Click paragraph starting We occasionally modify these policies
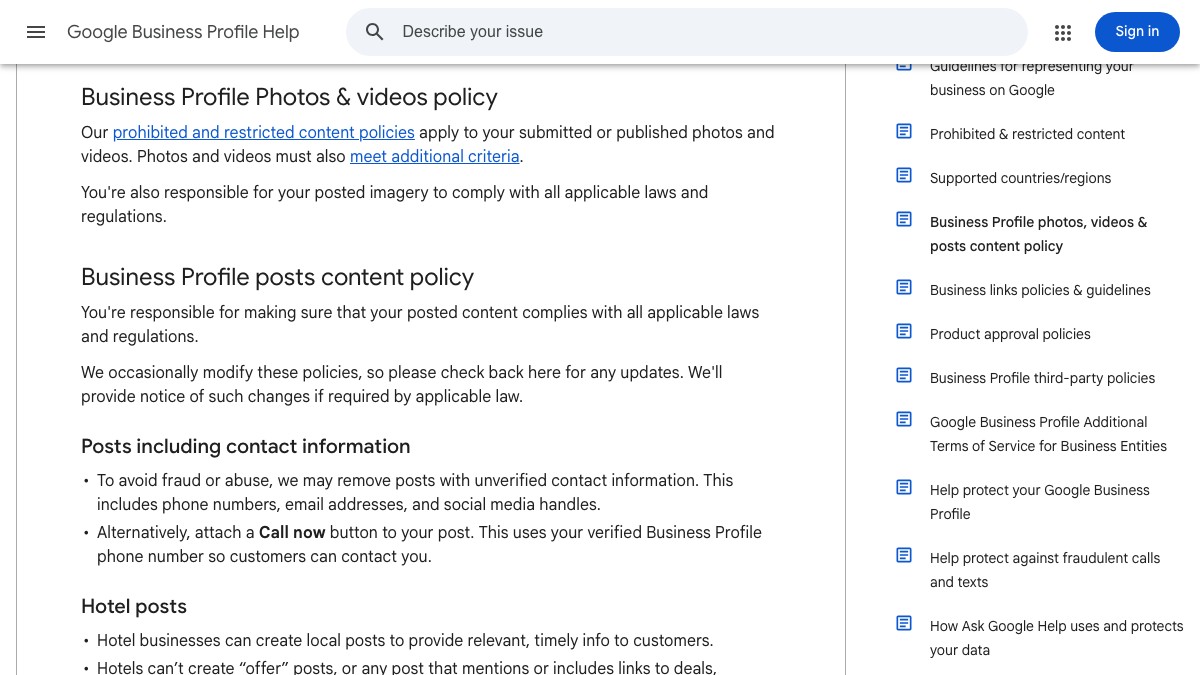1200x675 pixels. point(402,384)
